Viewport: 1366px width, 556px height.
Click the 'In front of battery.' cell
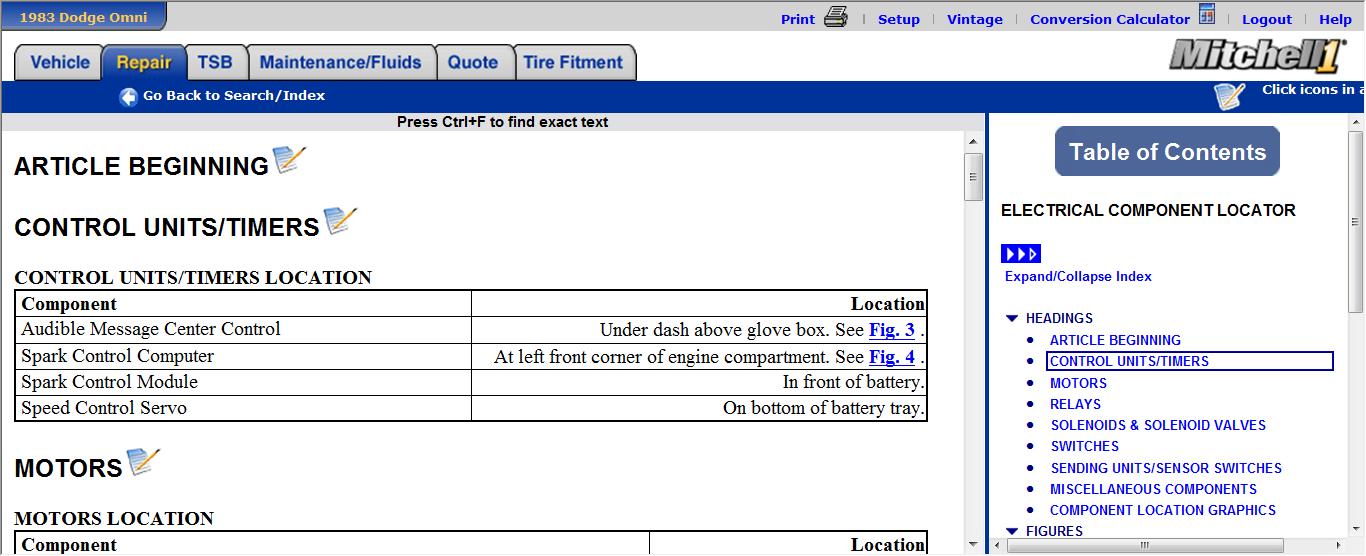tap(699, 383)
